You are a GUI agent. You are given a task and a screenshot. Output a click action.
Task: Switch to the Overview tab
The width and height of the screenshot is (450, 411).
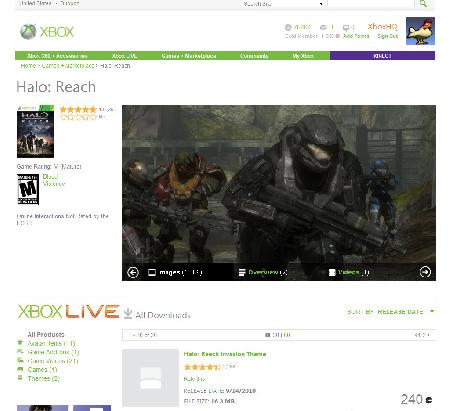tap(263, 272)
